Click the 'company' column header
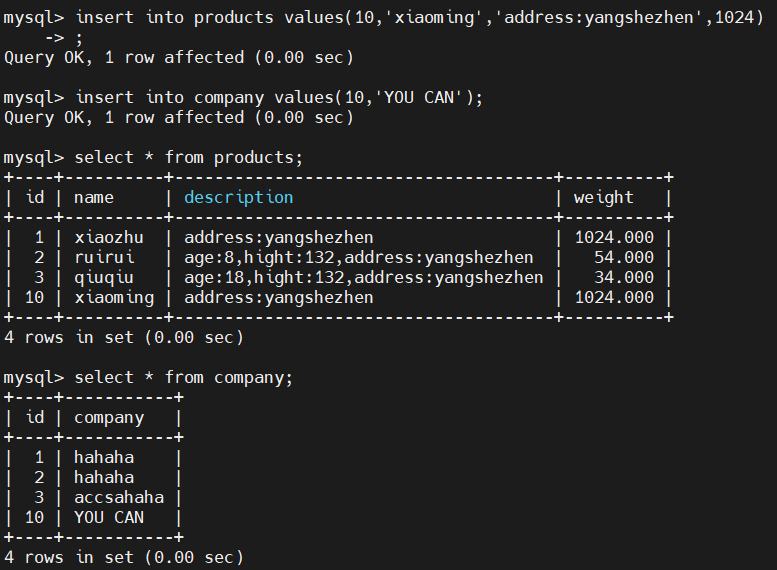This screenshot has height=570, width=777. tap(108, 418)
